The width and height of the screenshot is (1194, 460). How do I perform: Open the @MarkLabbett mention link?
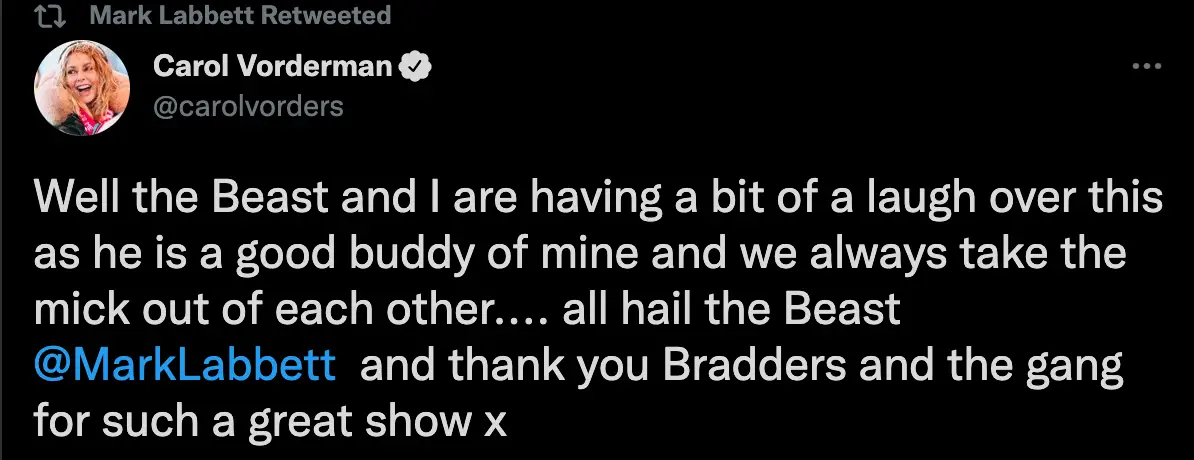[185, 366]
